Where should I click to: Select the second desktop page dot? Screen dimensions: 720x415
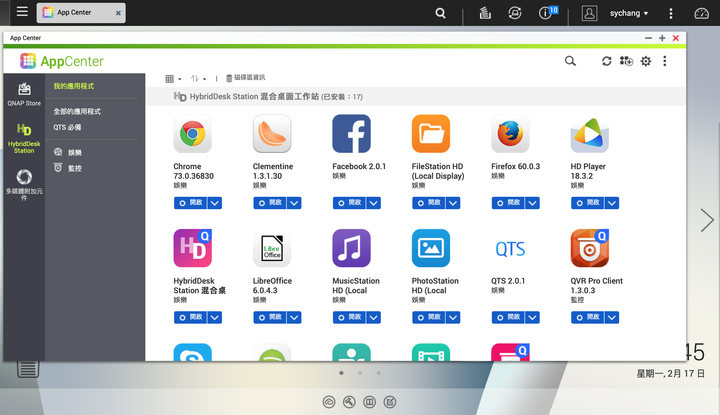360,373
